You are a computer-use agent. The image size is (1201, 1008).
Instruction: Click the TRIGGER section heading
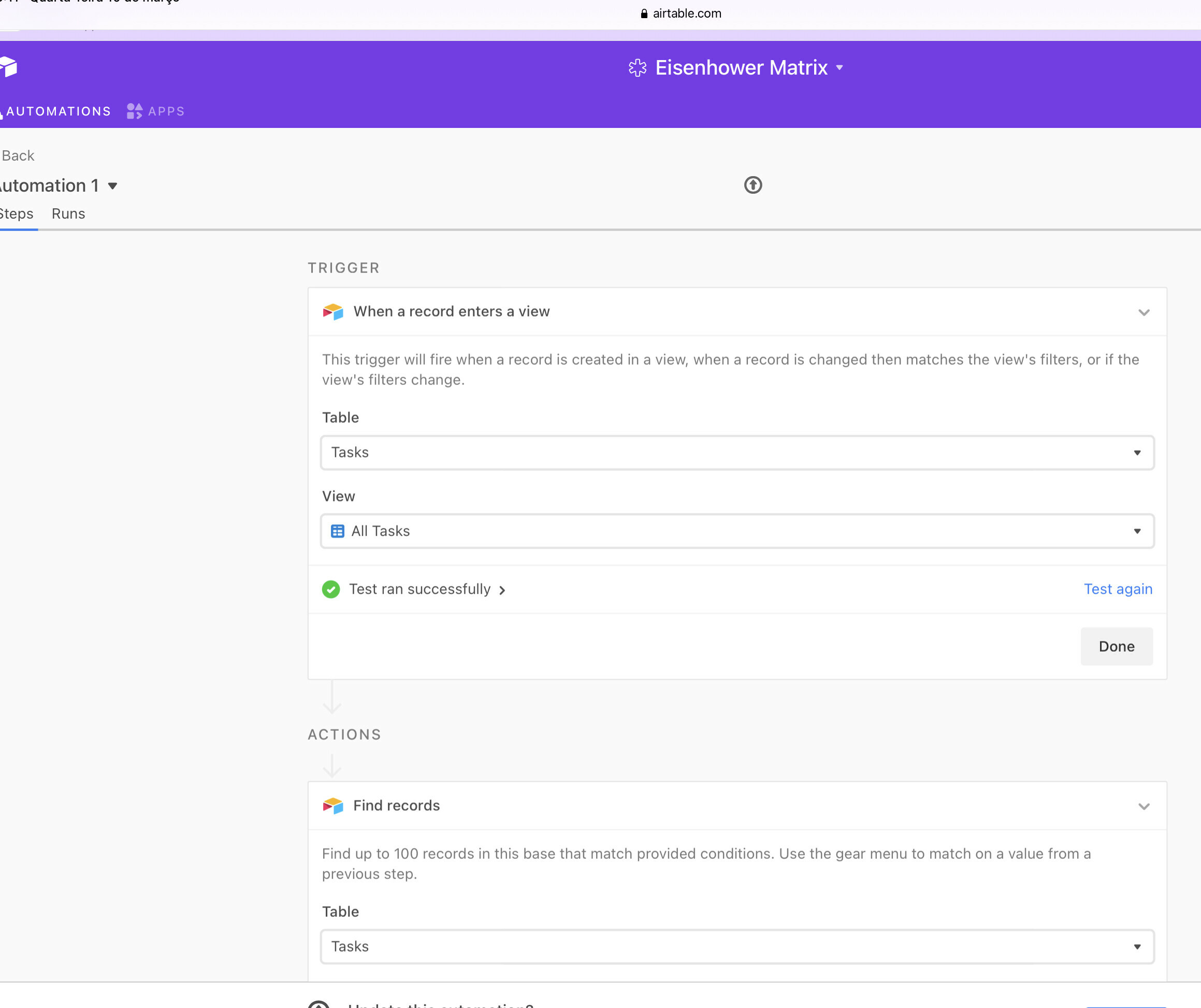pos(344,268)
